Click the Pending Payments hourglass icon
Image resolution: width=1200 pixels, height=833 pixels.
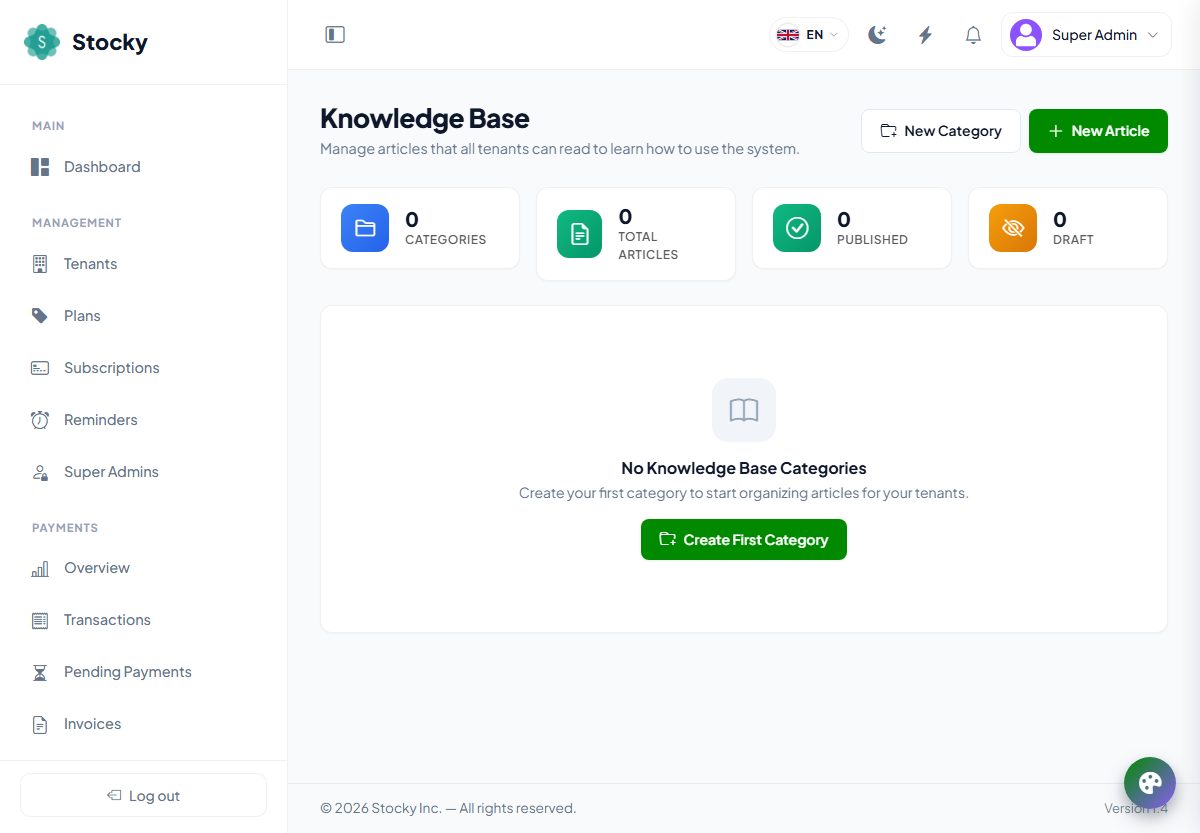point(40,672)
